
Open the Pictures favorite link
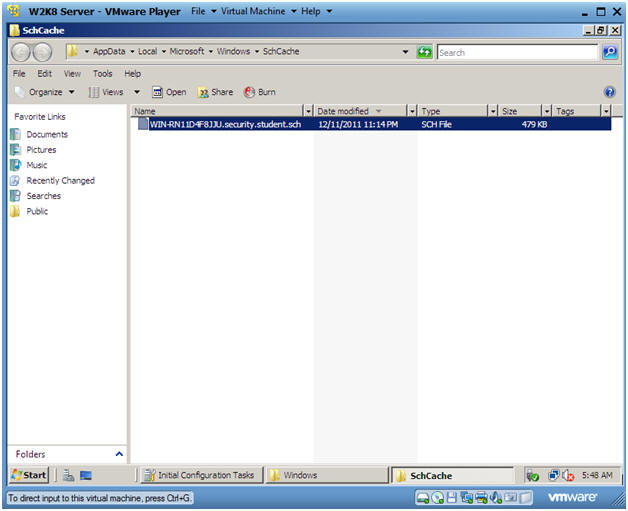33,150
